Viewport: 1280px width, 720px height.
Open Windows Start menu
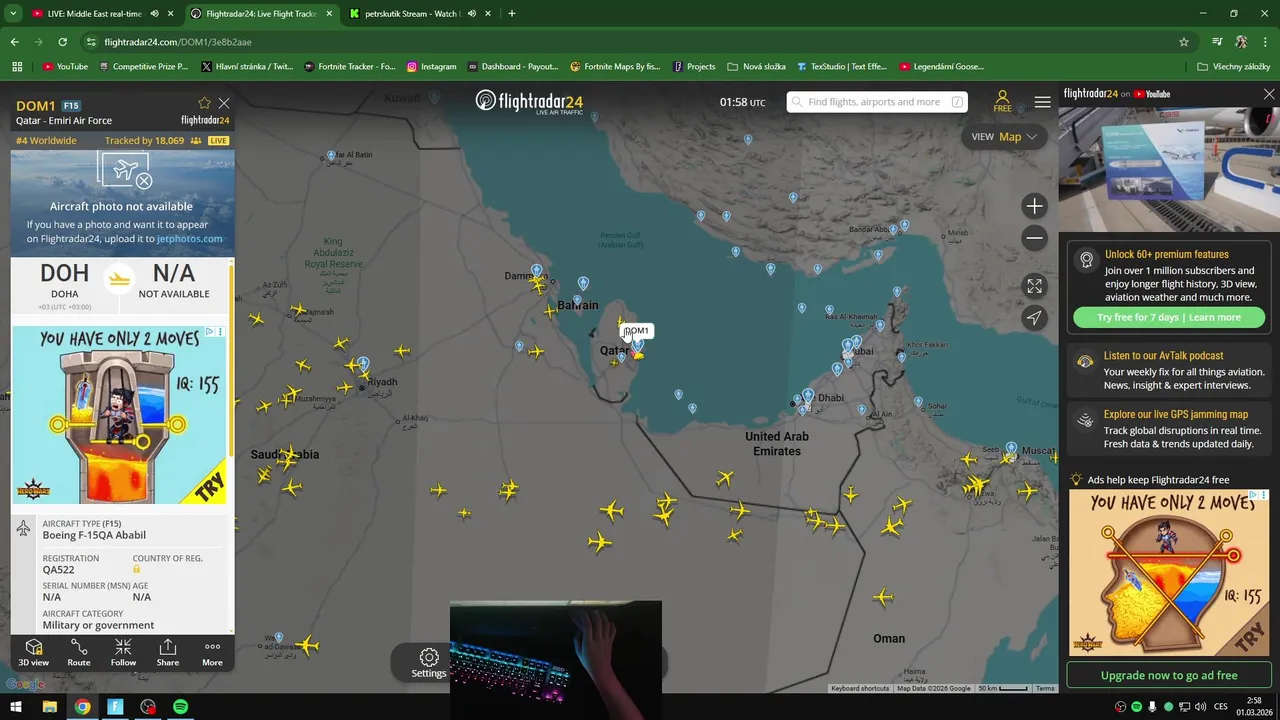[16, 707]
